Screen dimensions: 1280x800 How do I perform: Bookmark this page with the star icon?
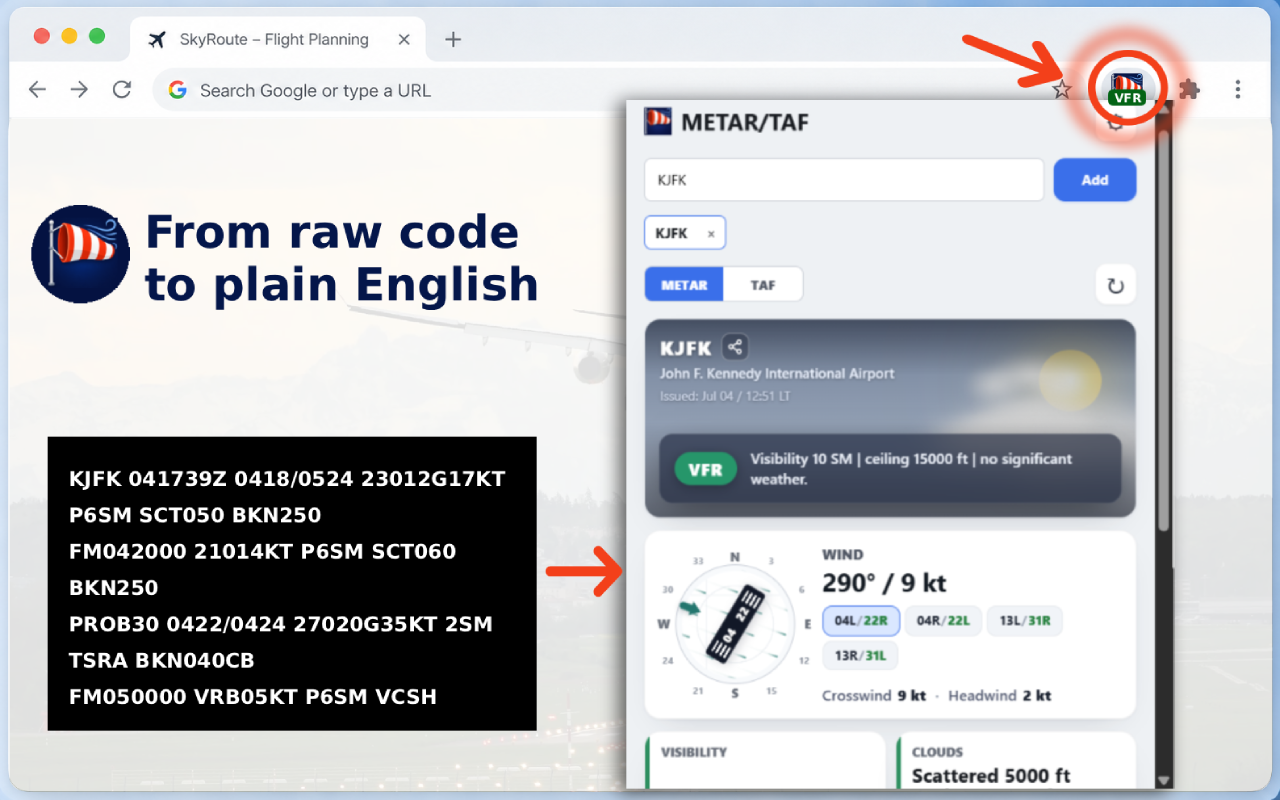click(x=1061, y=90)
